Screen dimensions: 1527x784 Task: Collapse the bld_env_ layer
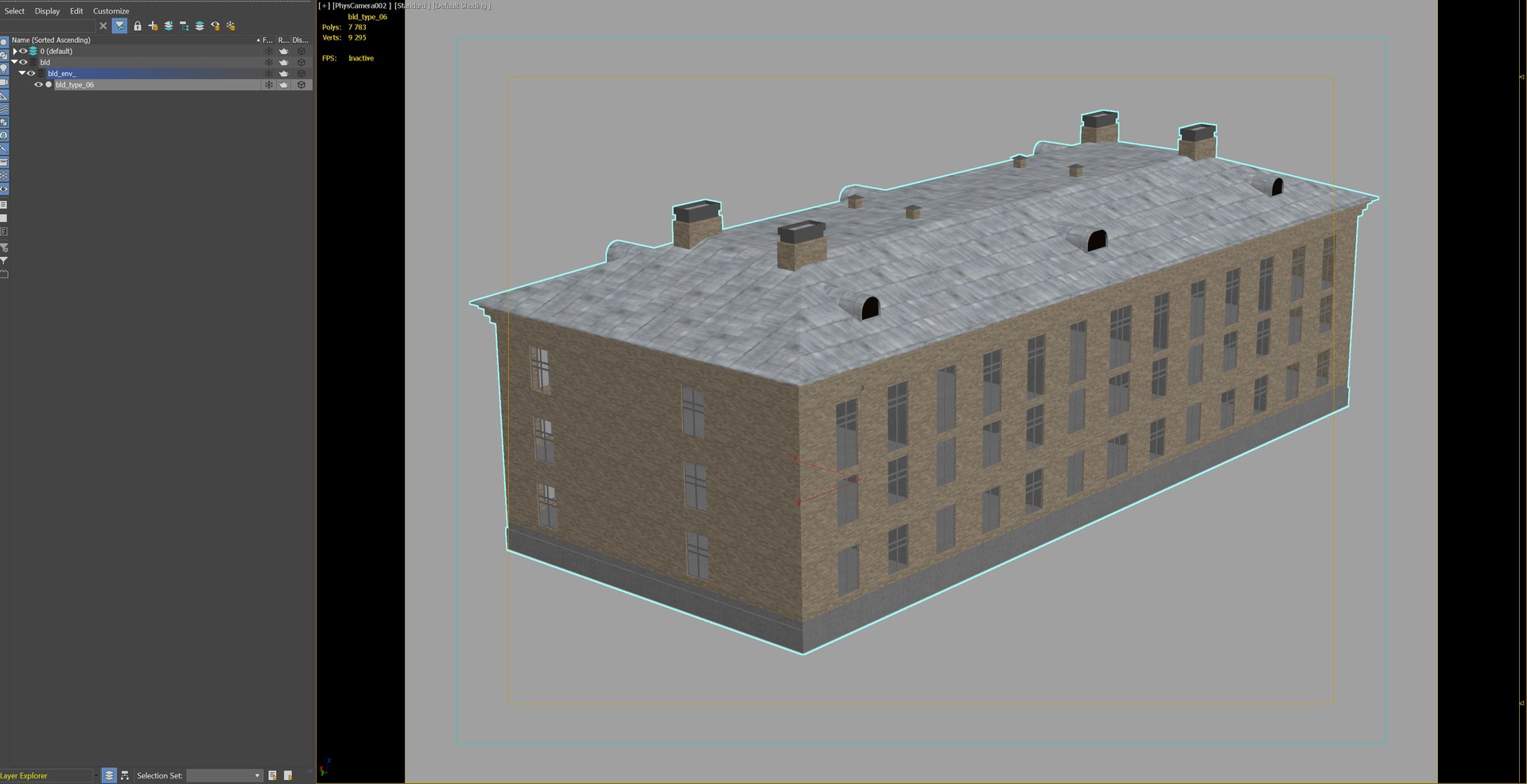pyautogui.click(x=22, y=73)
